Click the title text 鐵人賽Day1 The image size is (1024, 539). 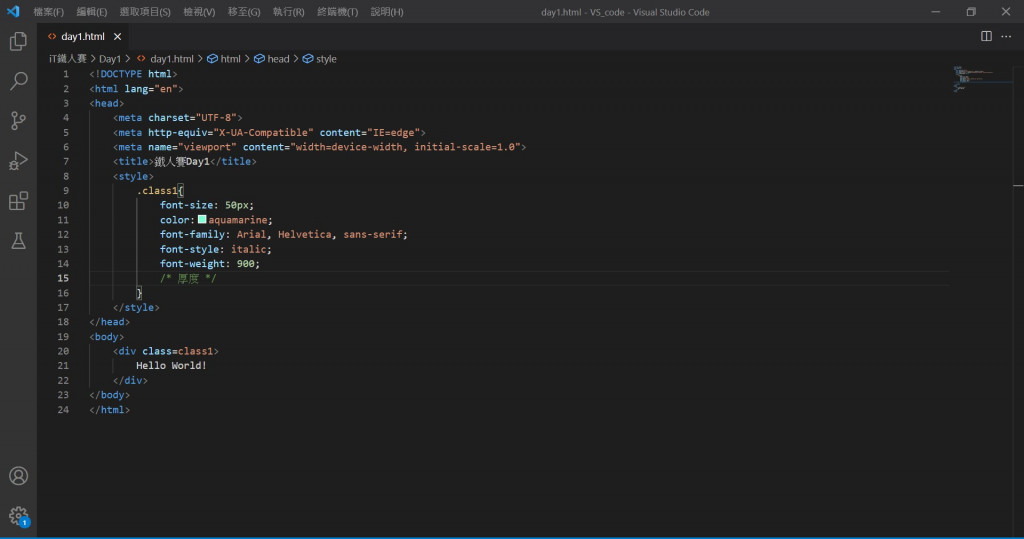coord(182,161)
